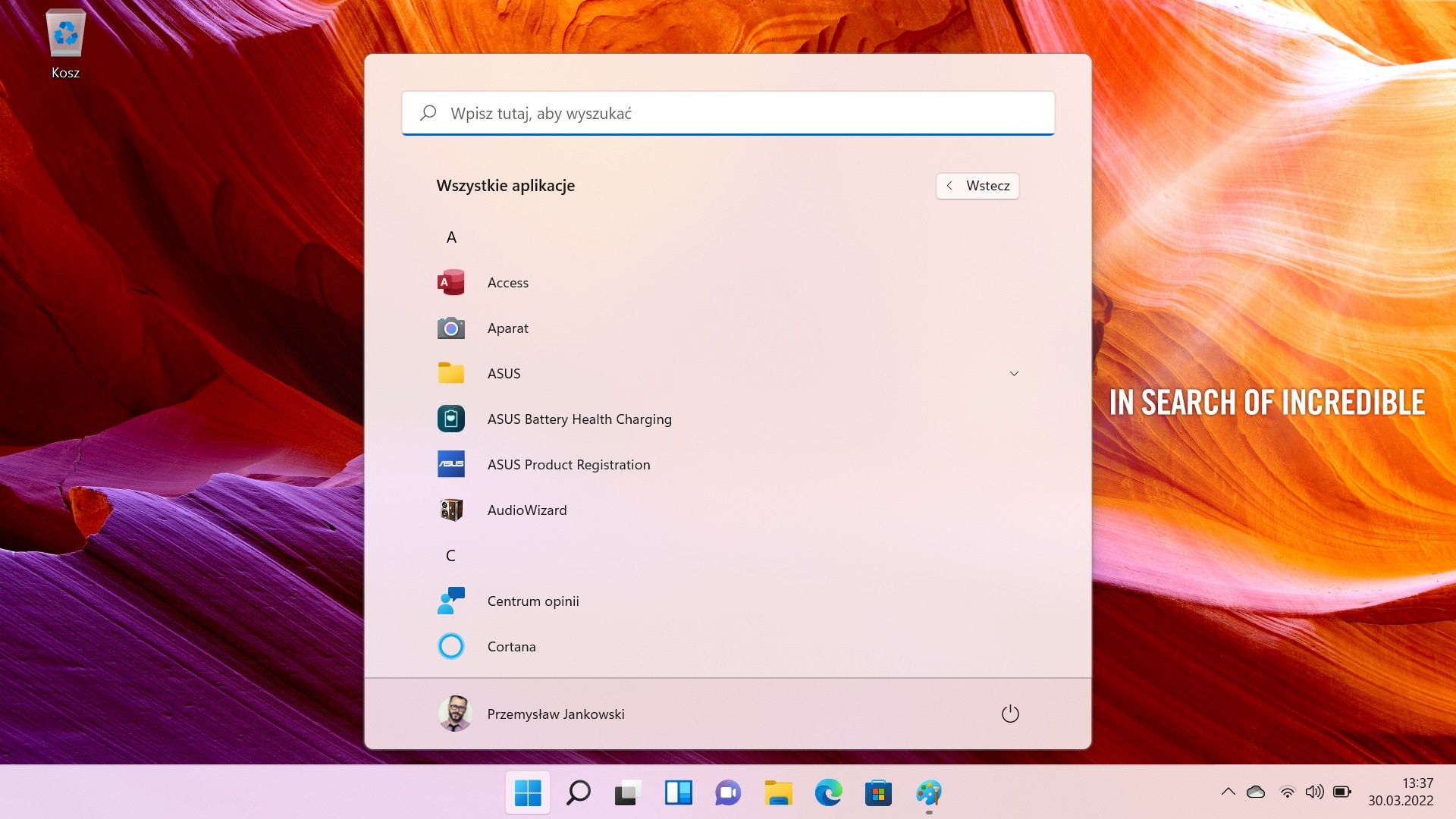Focus the Wpisz tutaj search field
Image resolution: width=1456 pixels, height=819 pixels.
(x=728, y=113)
